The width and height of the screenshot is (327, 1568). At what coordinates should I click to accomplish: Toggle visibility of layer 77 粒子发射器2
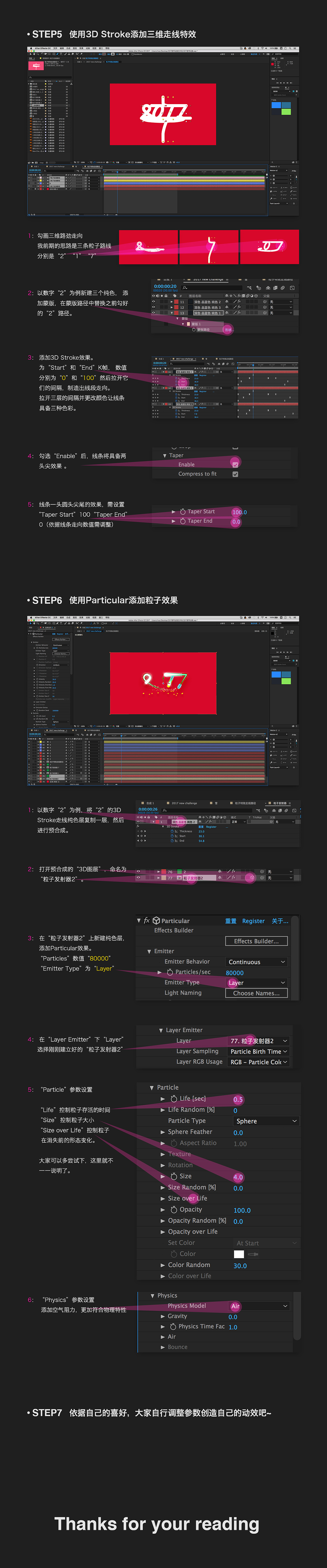tap(138, 878)
